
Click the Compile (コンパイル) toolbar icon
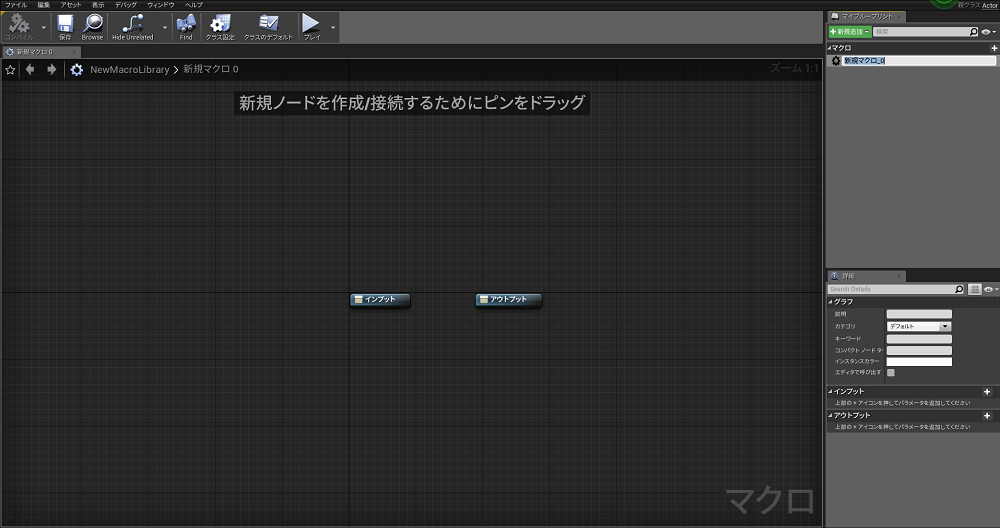tap(18, 26)
